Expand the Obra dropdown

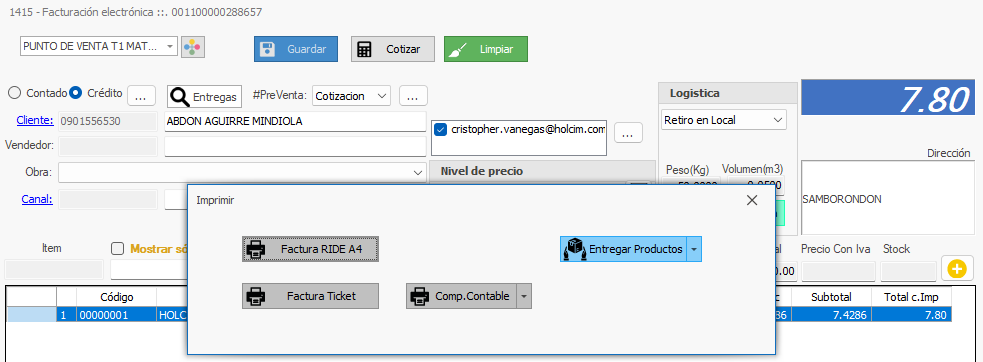tap(418, 172)
